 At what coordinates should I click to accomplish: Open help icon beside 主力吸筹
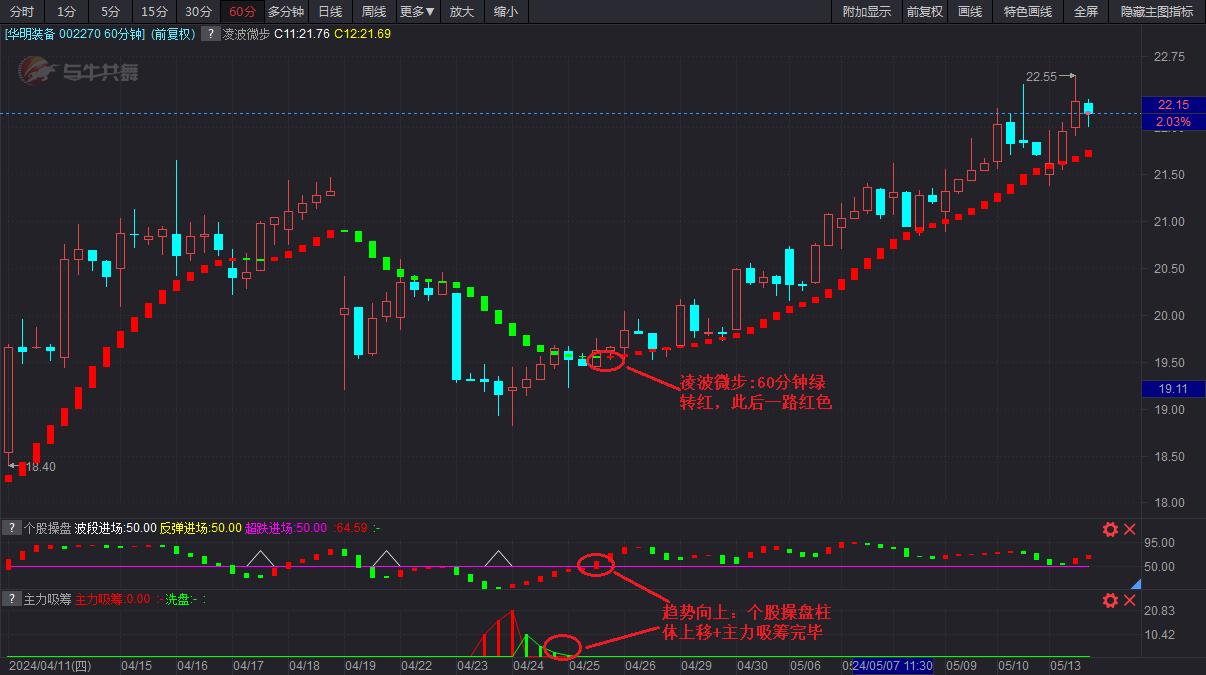tap(11, 600)
